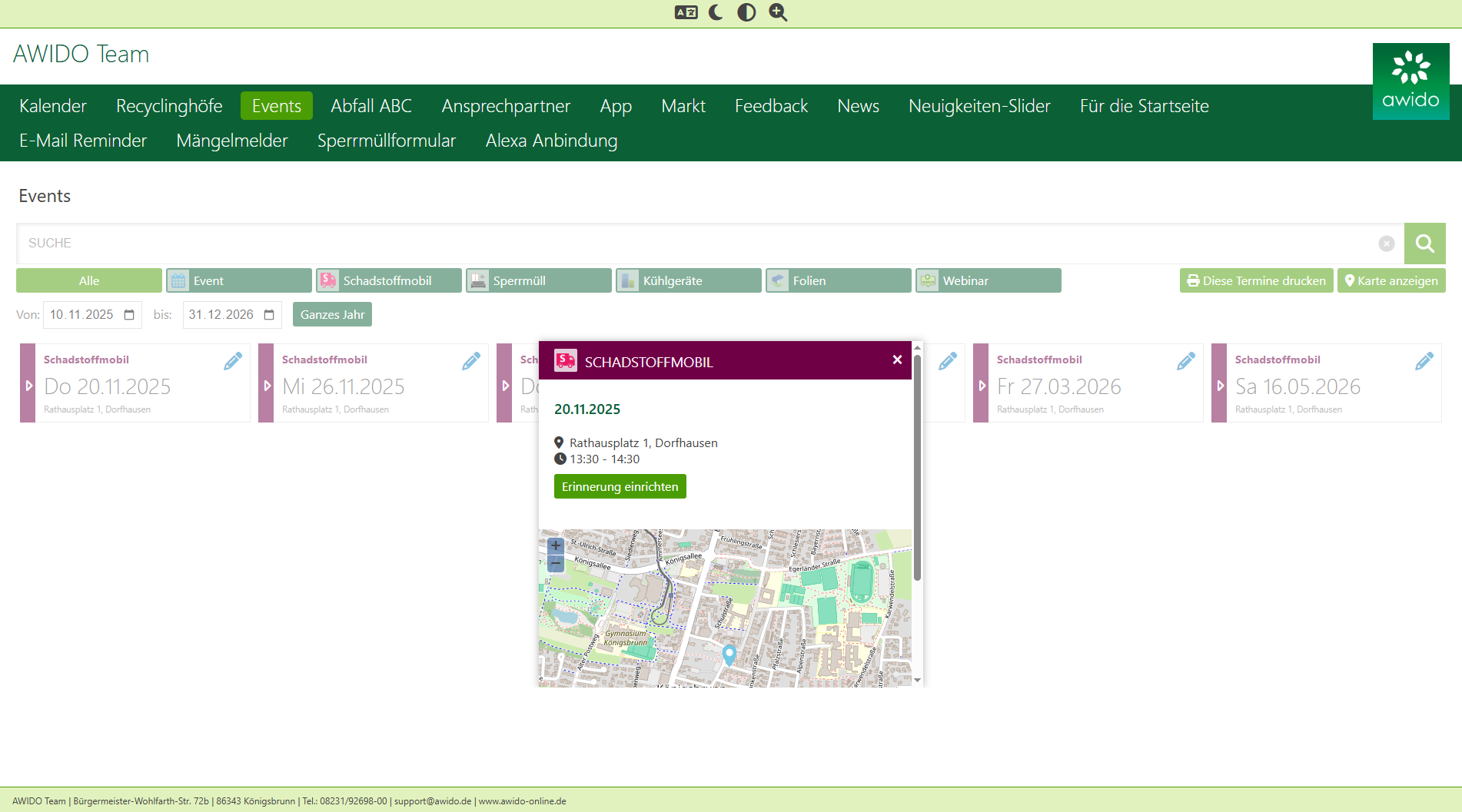Toggle high contrast mode icon
Viewport: 1462px width, 812px height.
tap(746, 12)
